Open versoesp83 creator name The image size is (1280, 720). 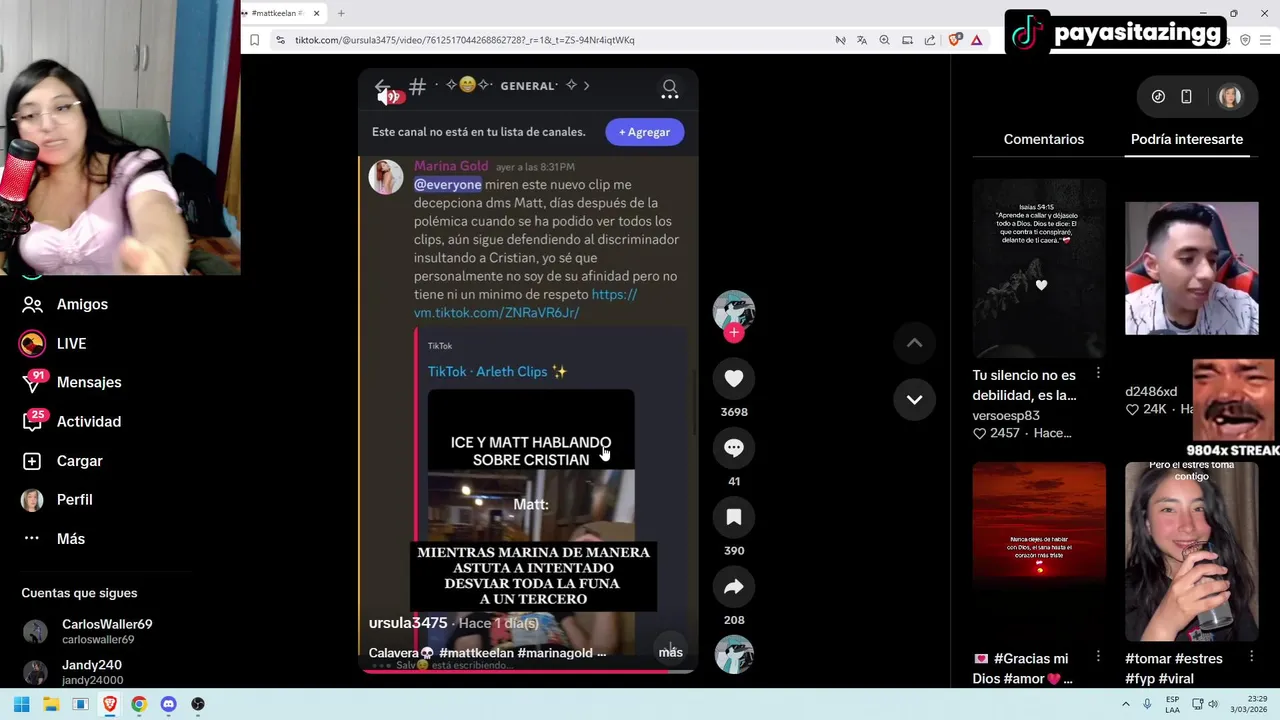pos(1006,415)
